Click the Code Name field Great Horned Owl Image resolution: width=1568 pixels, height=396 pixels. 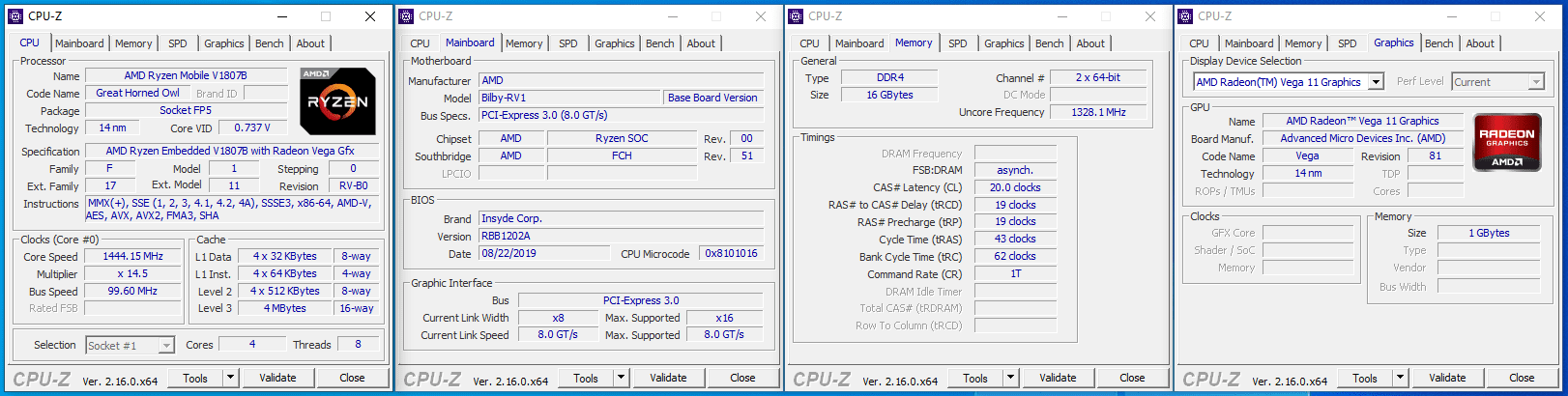click(137, 93)
